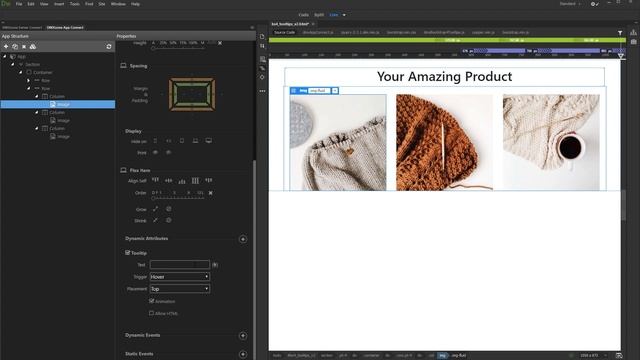Select the coffee cup image in the page

(551, 142)
